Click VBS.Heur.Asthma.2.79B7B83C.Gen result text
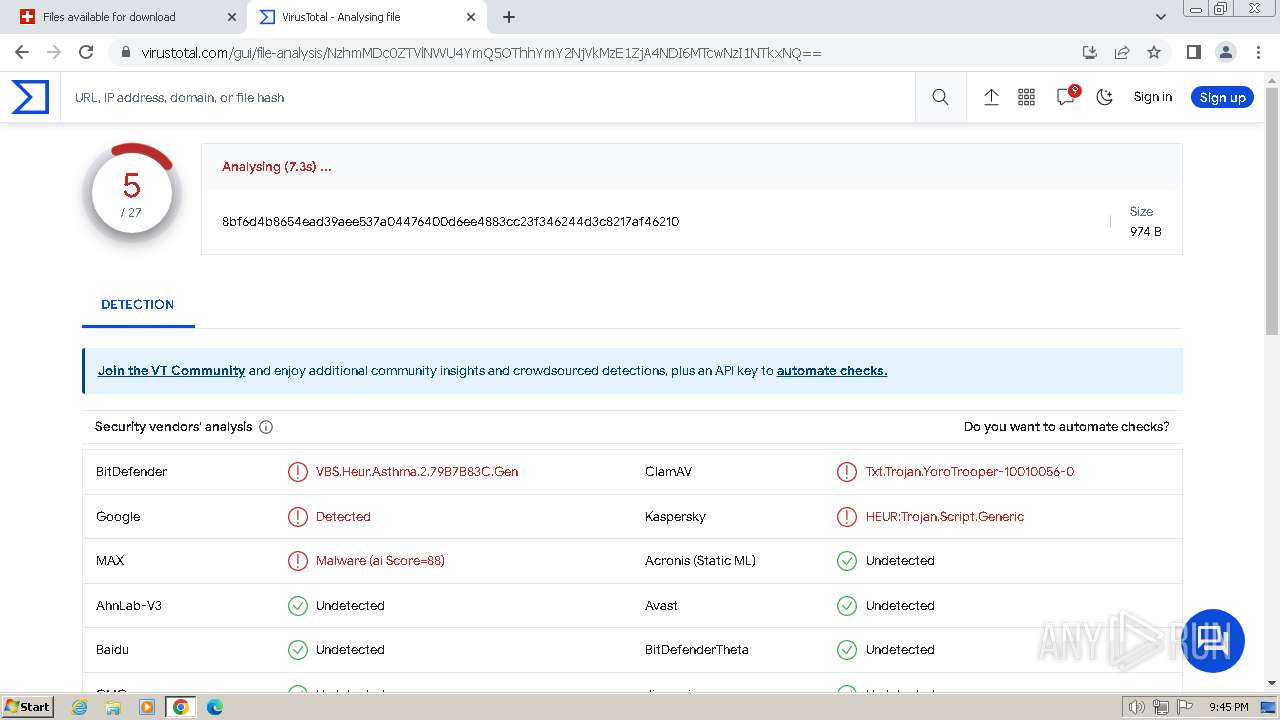The height and width of the screenshot is (720, 1280). pos(417,472)
